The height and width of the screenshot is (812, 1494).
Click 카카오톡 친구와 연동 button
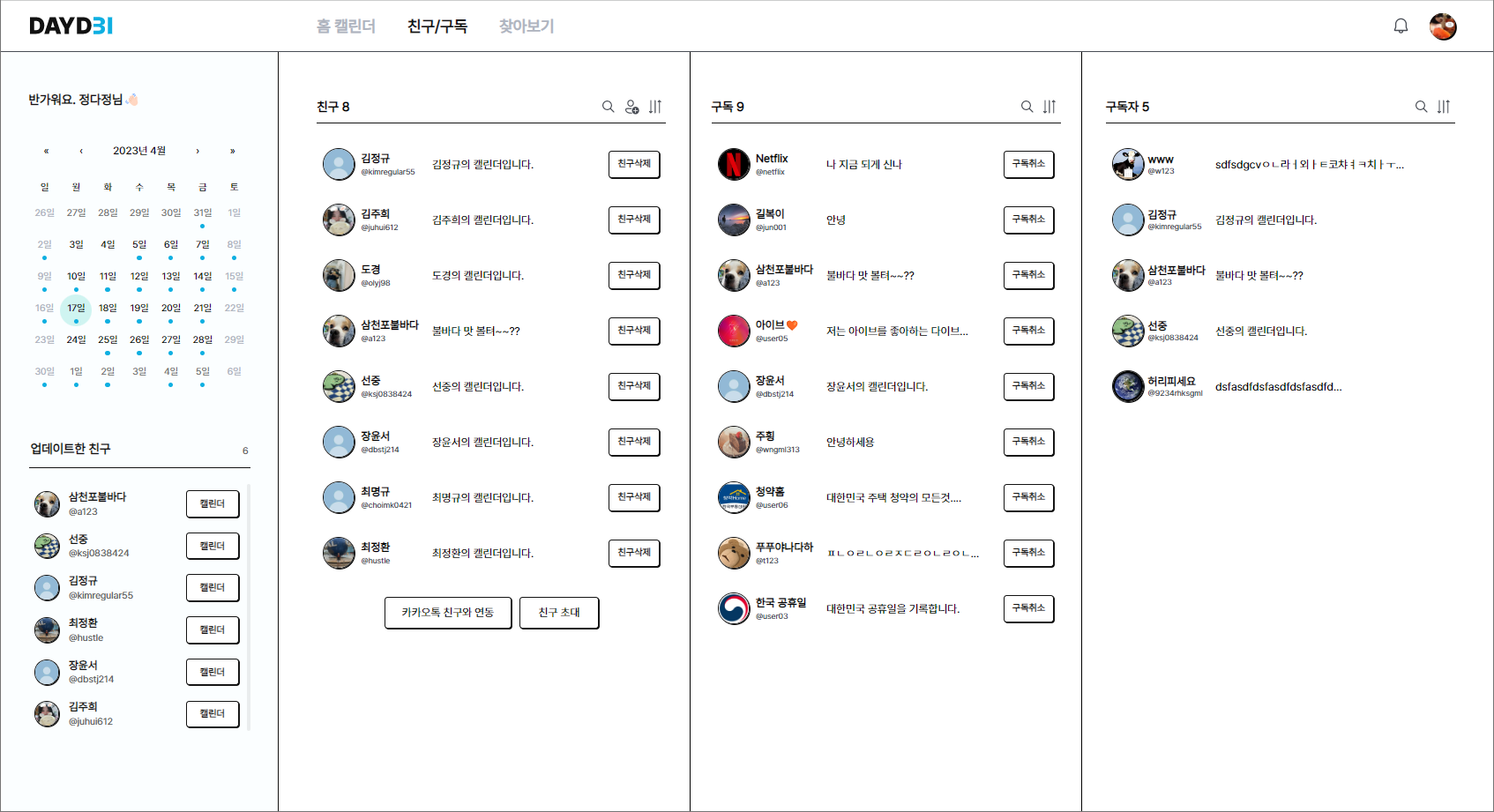pos(448,613)
